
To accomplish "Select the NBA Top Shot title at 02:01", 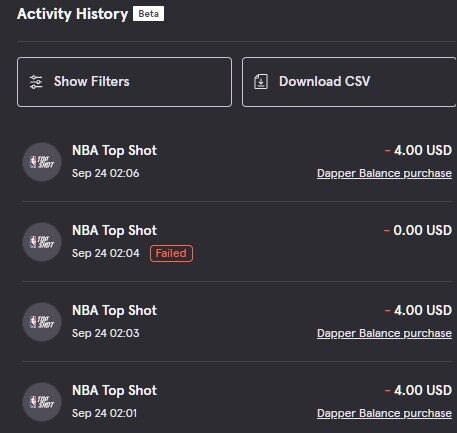I will 114,391.
